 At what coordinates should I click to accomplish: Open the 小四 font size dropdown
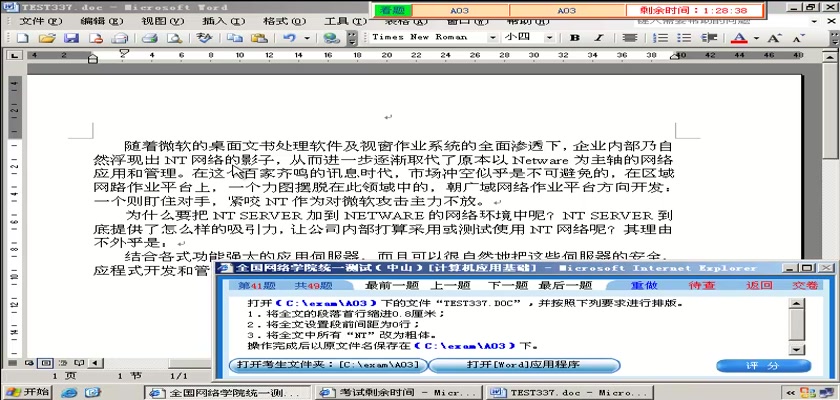click(550, 37)
